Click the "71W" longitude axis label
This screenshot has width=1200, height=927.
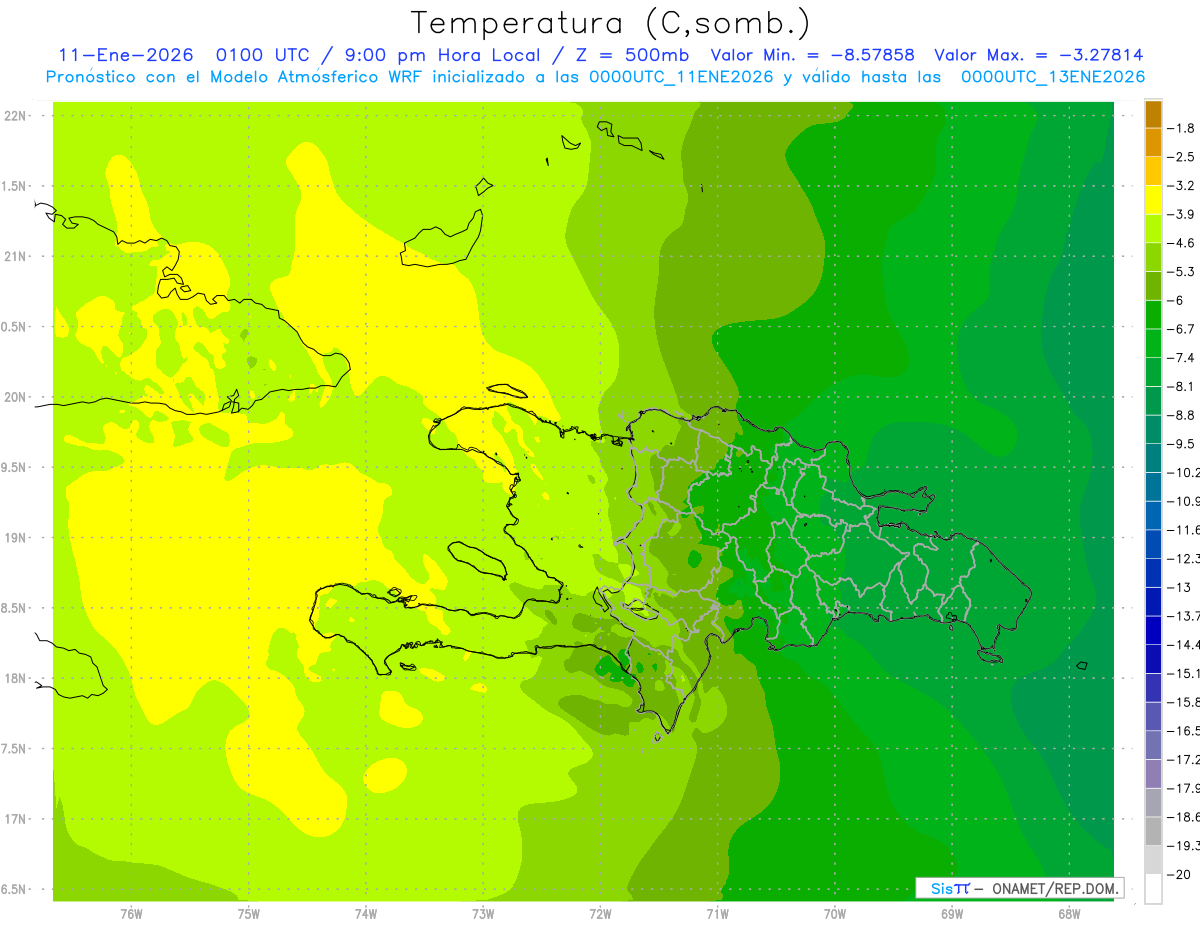(717, 914)
